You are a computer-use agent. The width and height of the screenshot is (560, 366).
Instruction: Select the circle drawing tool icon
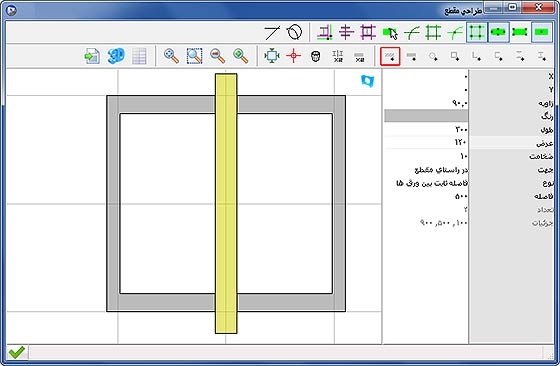click(x=294, y=32)
